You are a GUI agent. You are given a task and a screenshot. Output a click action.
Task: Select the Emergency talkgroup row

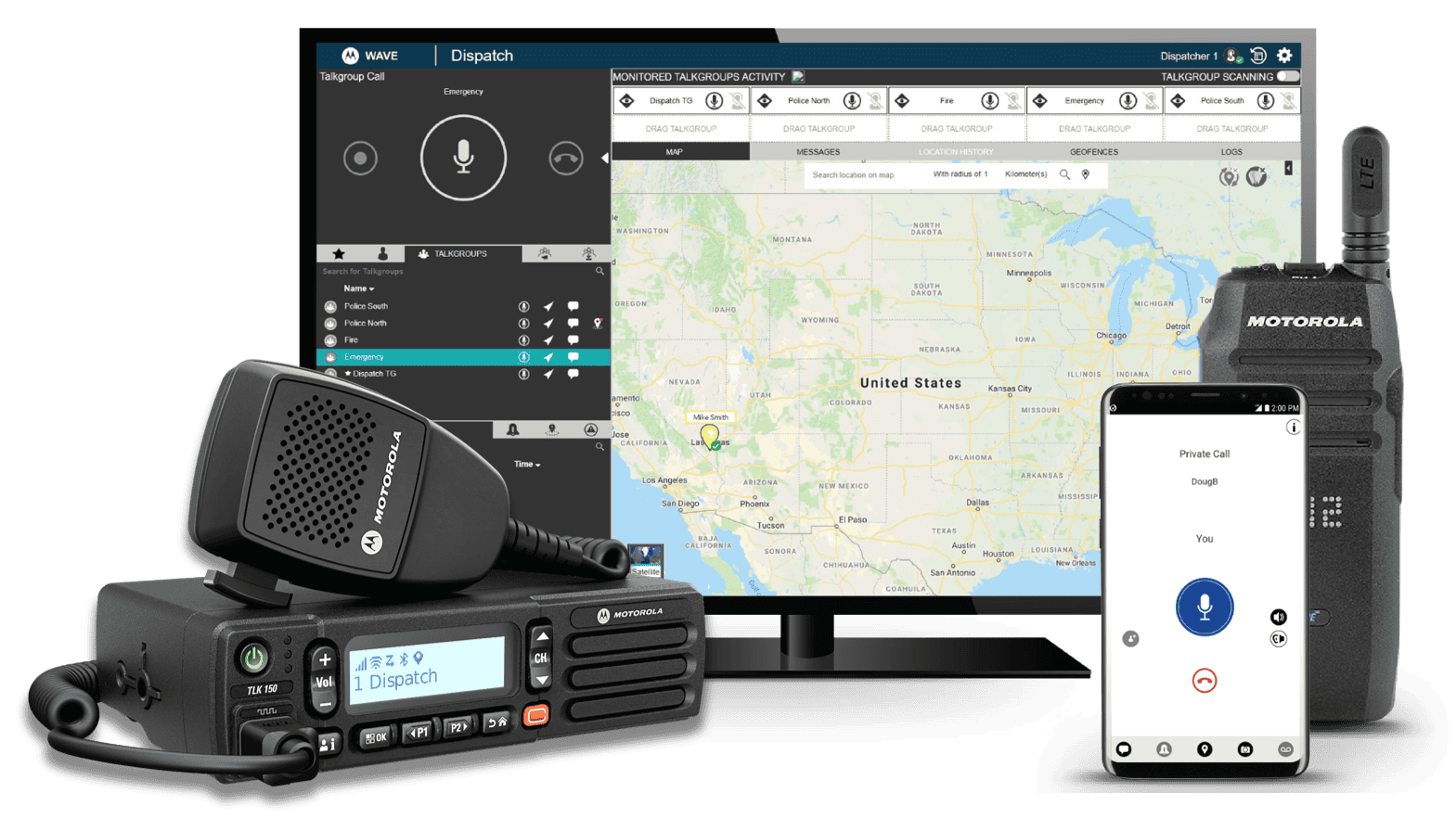point(463,357)
